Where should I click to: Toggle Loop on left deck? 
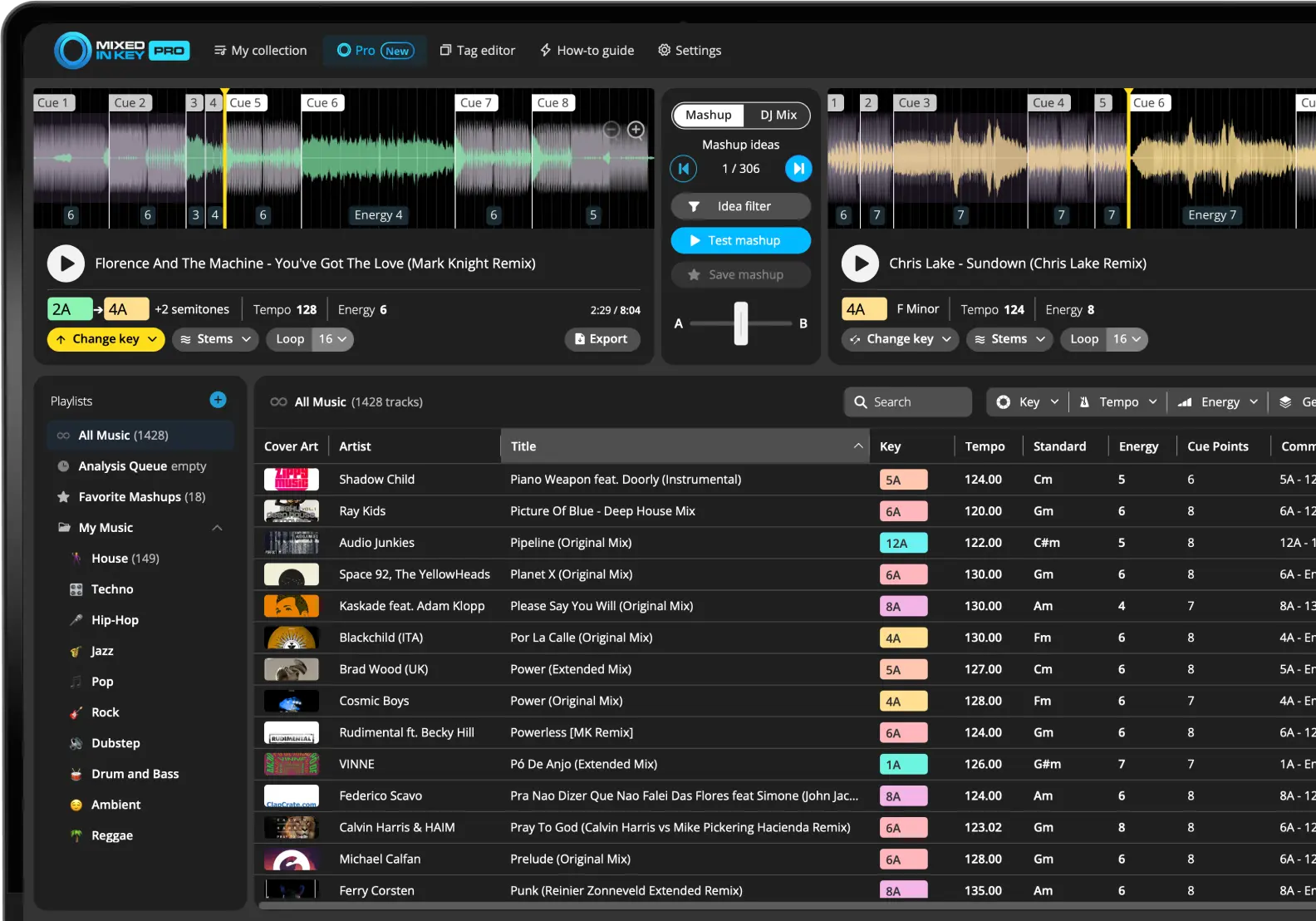click(289, 339)
